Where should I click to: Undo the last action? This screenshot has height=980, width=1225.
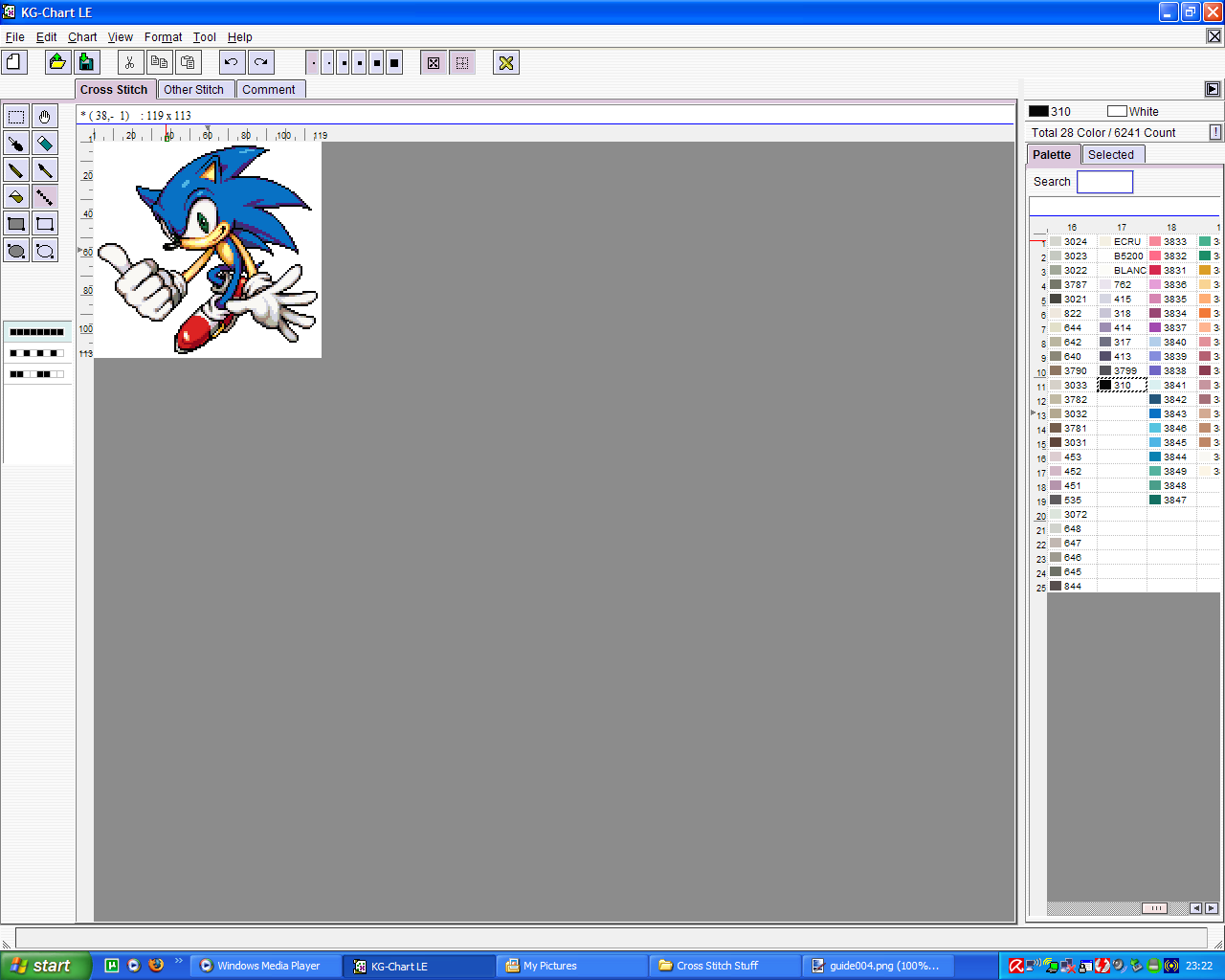(x=232, y=62)
